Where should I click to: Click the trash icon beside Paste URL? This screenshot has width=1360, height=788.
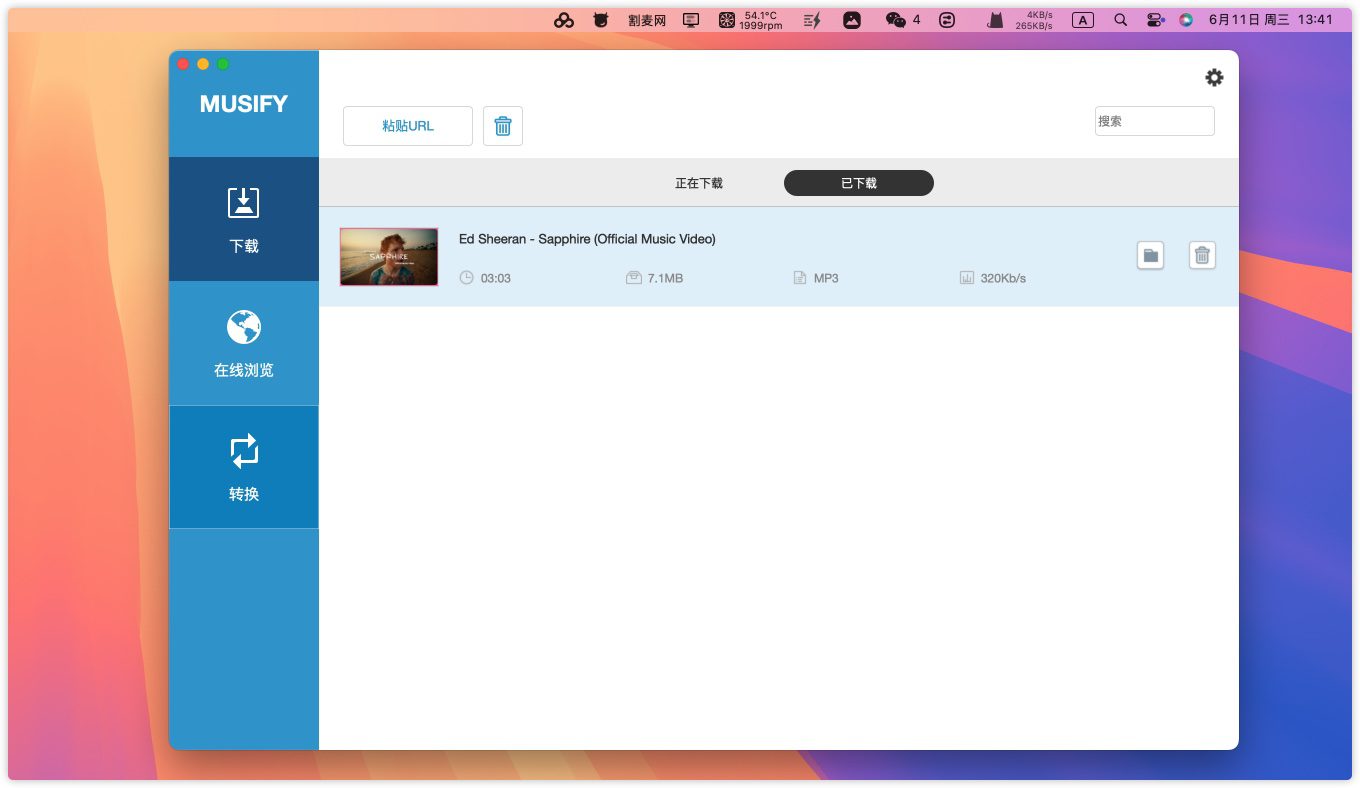coord(503,126)
